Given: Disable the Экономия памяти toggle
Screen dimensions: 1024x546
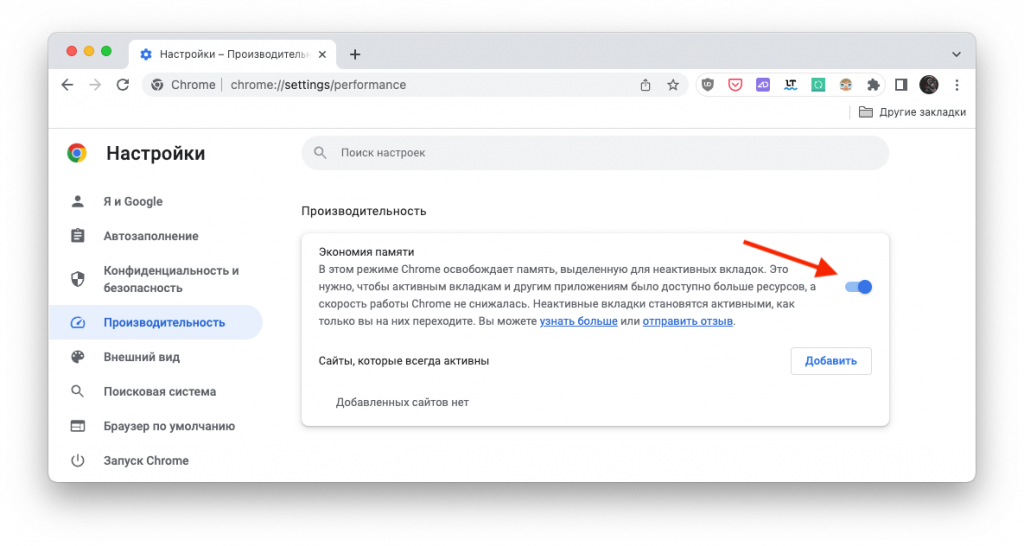Looking at the screenshot, I should pos(858,287).
